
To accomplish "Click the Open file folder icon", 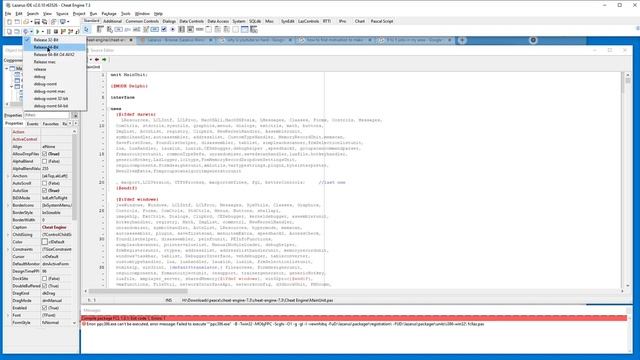I will pyautogui.click(x=25, y=22).
